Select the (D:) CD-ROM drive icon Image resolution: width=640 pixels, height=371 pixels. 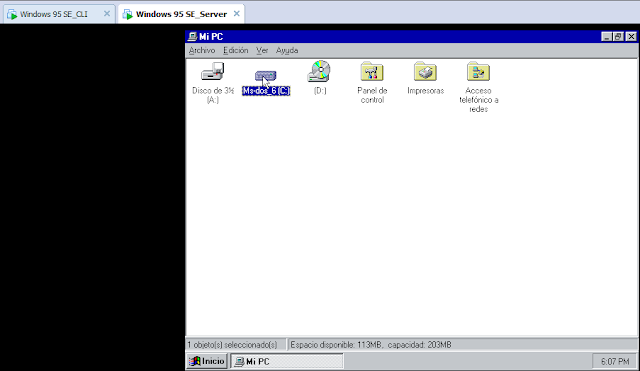319,71
